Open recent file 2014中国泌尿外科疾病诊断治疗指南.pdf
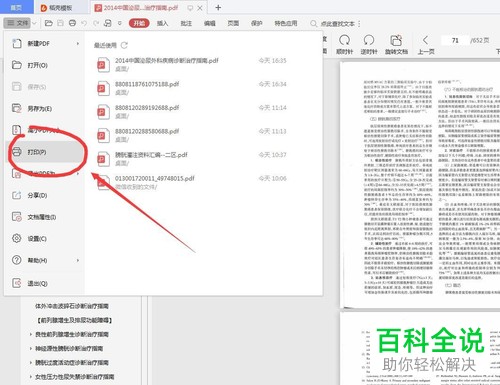This screenshot has height=385, width=500. (x=192, y=64)
